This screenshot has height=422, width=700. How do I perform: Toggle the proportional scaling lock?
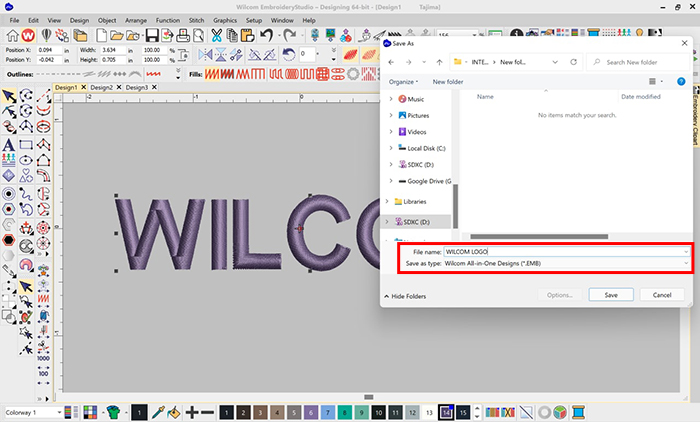tap(183, 55)
